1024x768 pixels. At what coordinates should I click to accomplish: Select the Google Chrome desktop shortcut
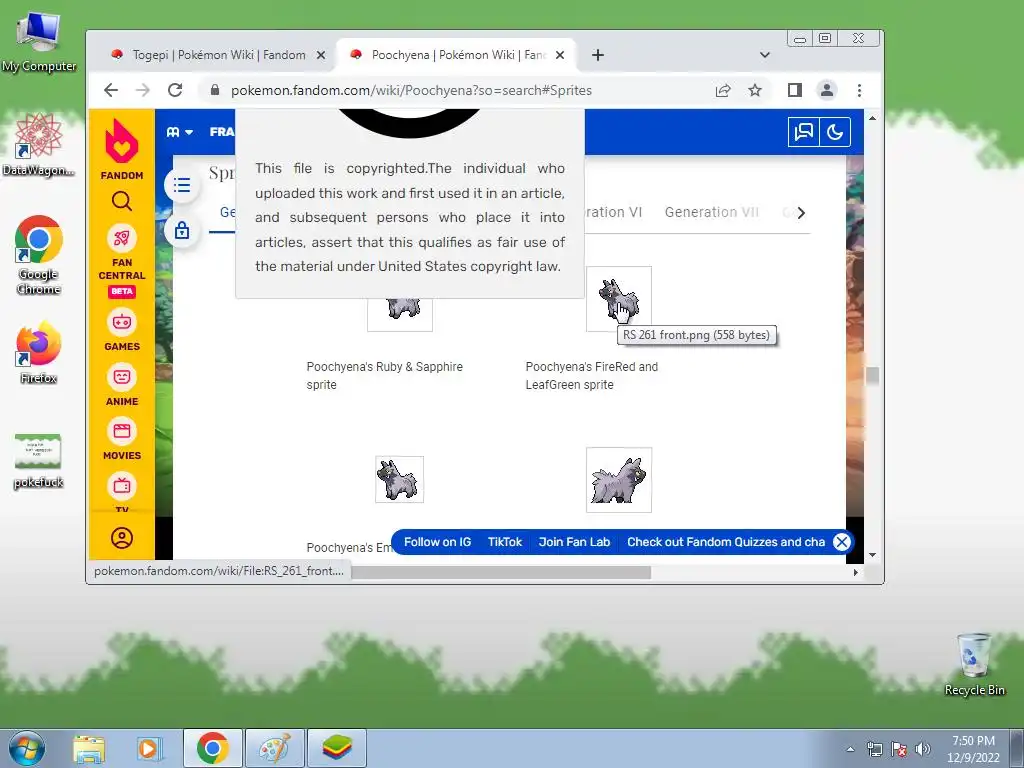pos(39,256)
